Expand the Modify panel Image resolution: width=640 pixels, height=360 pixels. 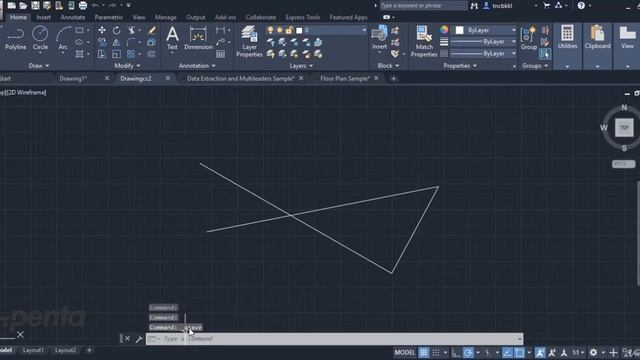pyautogui.click(x=127, y=66)
